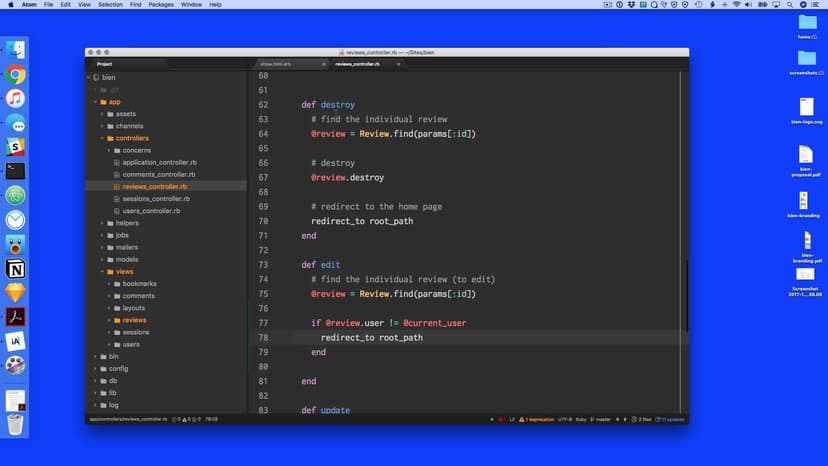Open Terminal from the dock

(15, 171)
